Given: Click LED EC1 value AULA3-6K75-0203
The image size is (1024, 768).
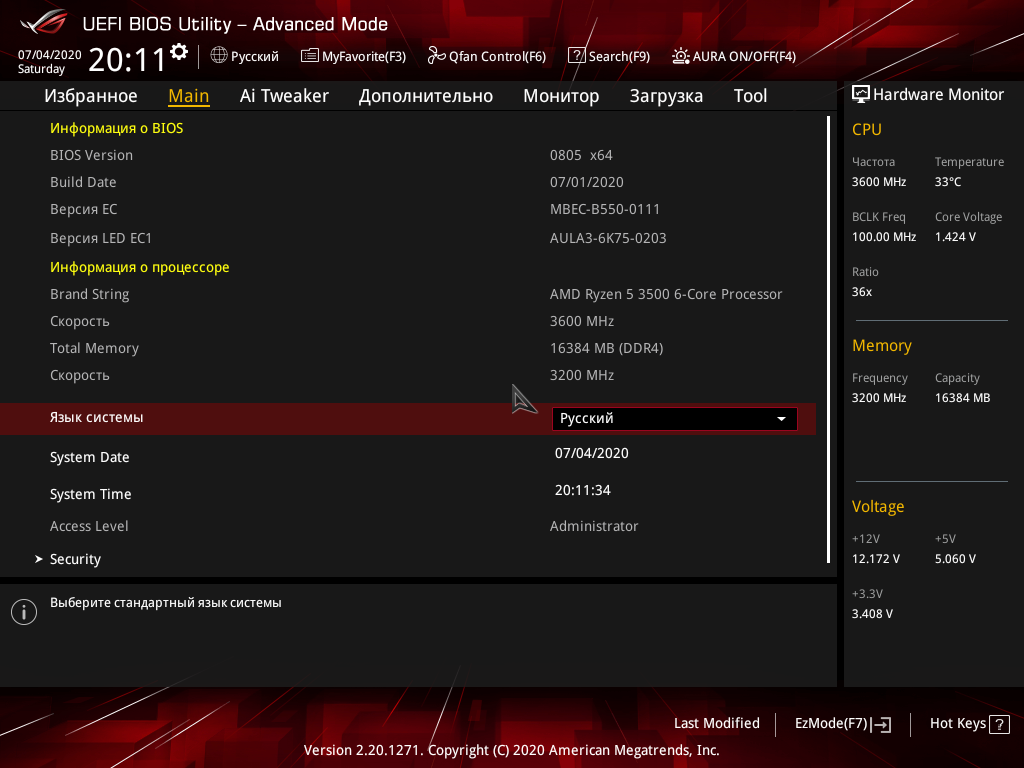Looking at the screenshot, I should tap(608, 238).
